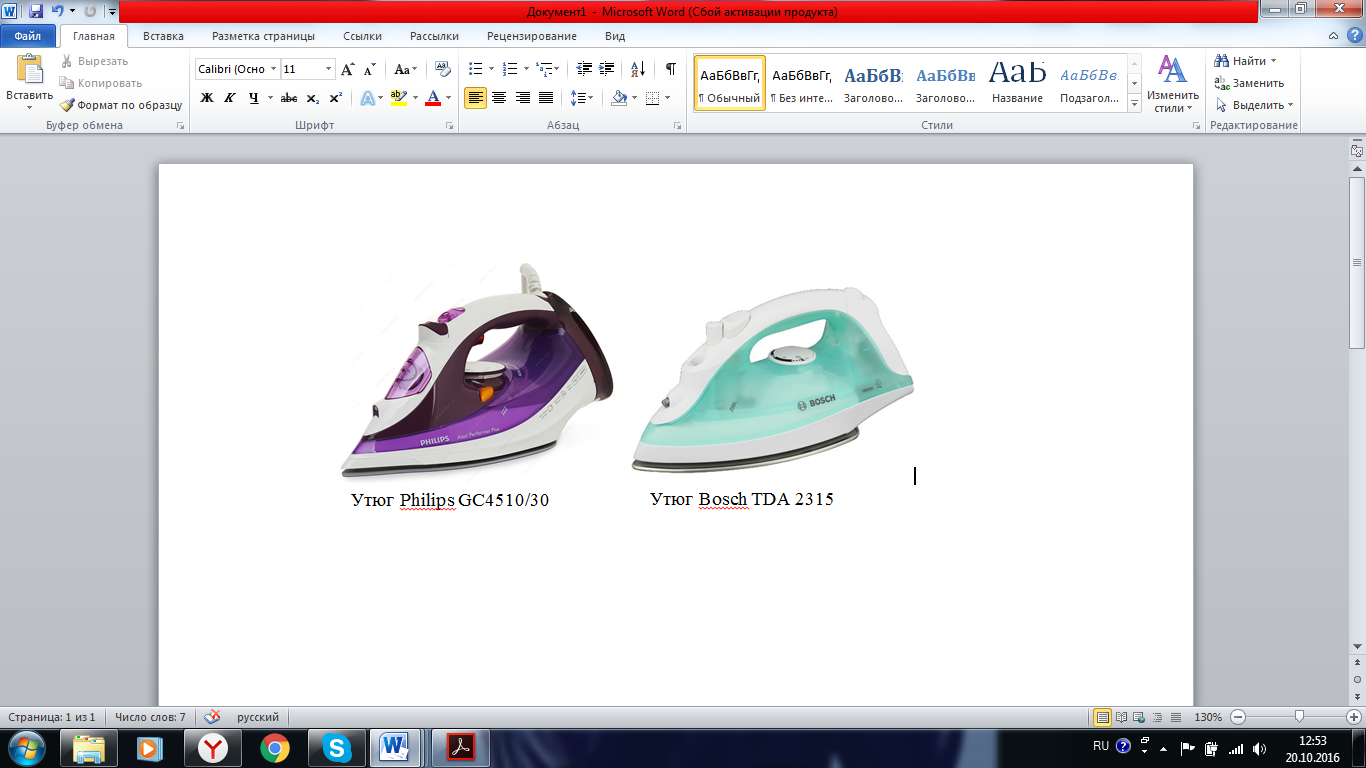This screenshot has width=1366, height=768.
Task: Switch to the Ссылки tab
Action: coord(362,36)
